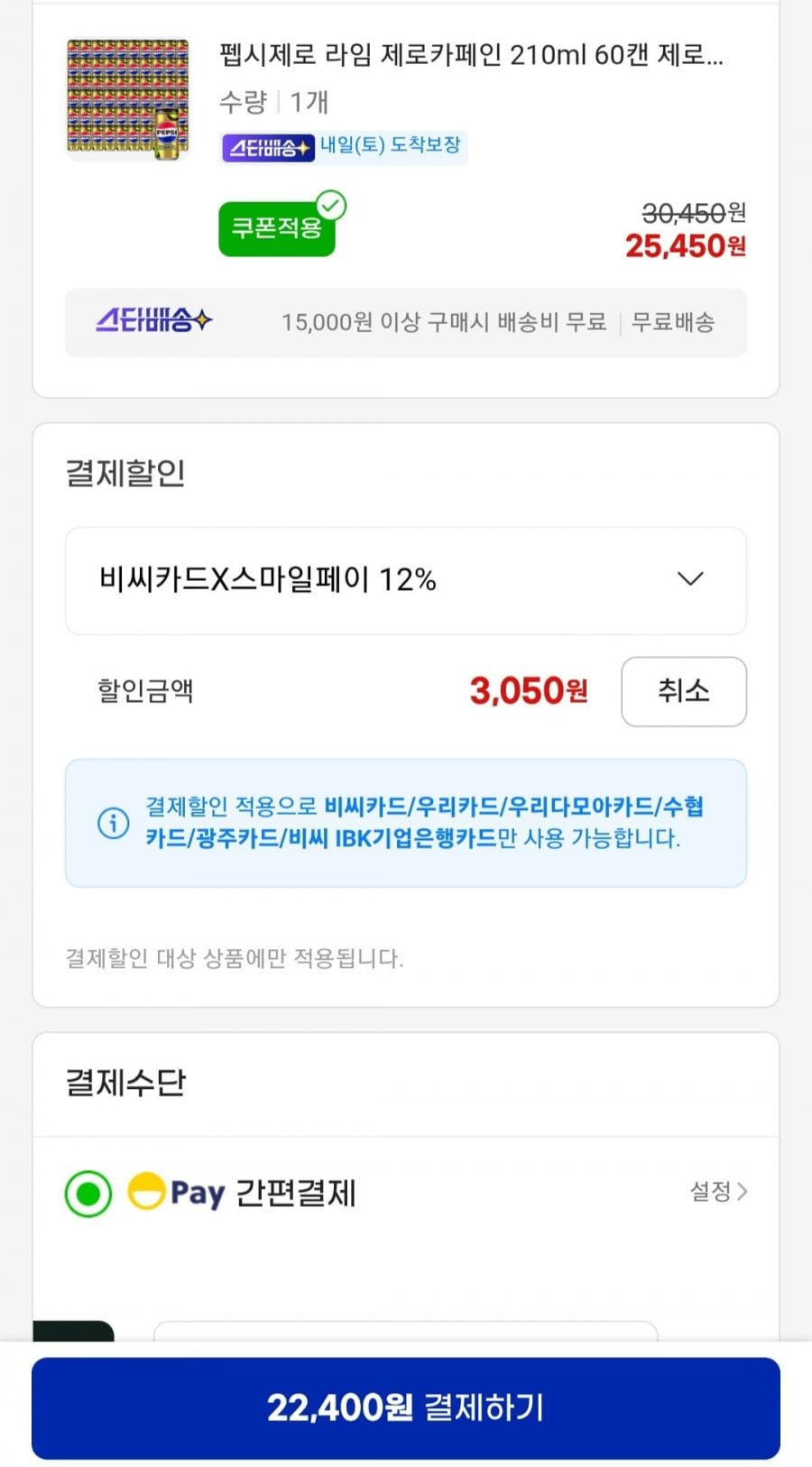Tap the 펩시제로 라임 product title
Viewport: 812px width, 1467px height.
tap(471, 56)
